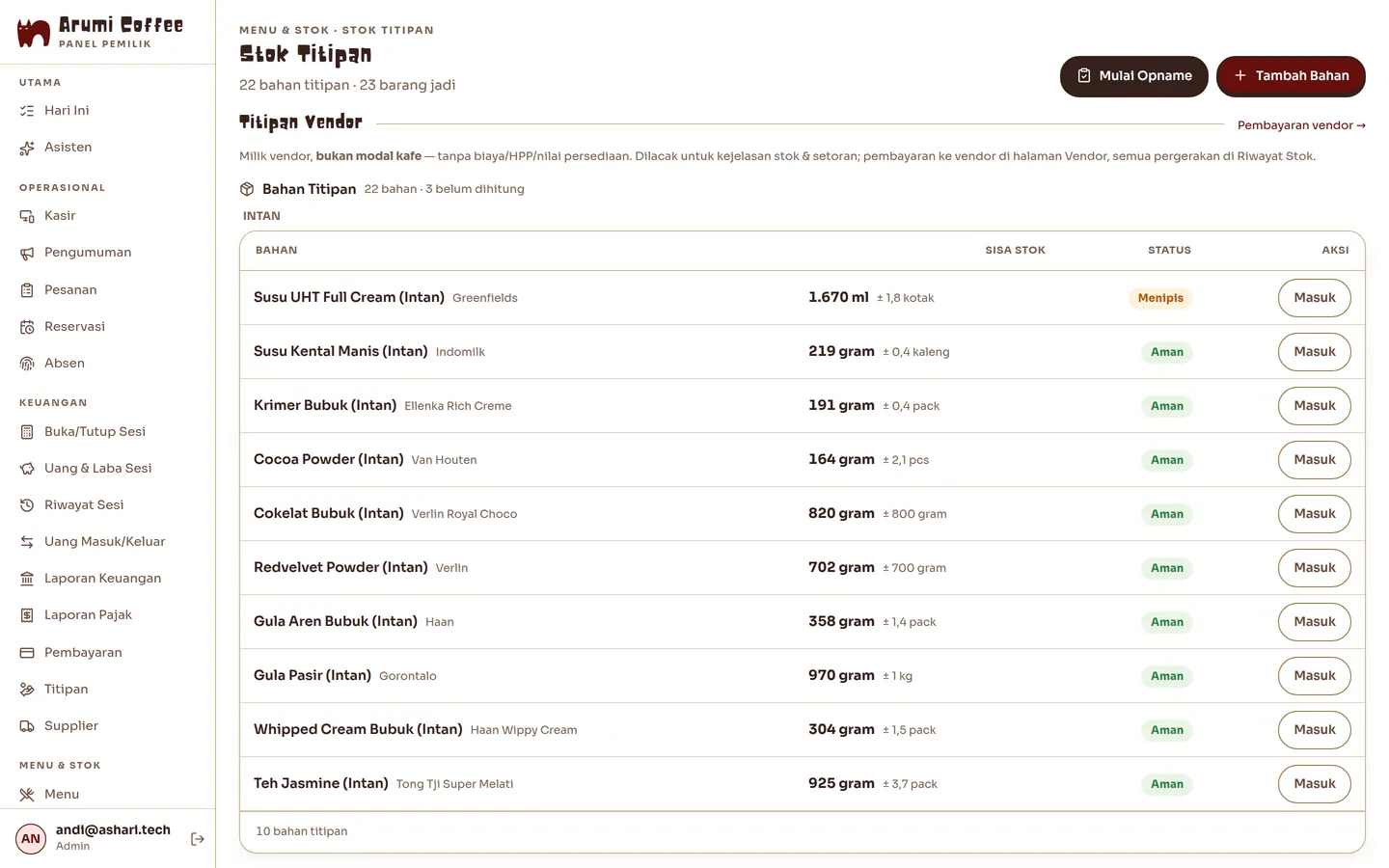Click Masuk for Cocoa Powder (Intan)

coord(1315,460)
